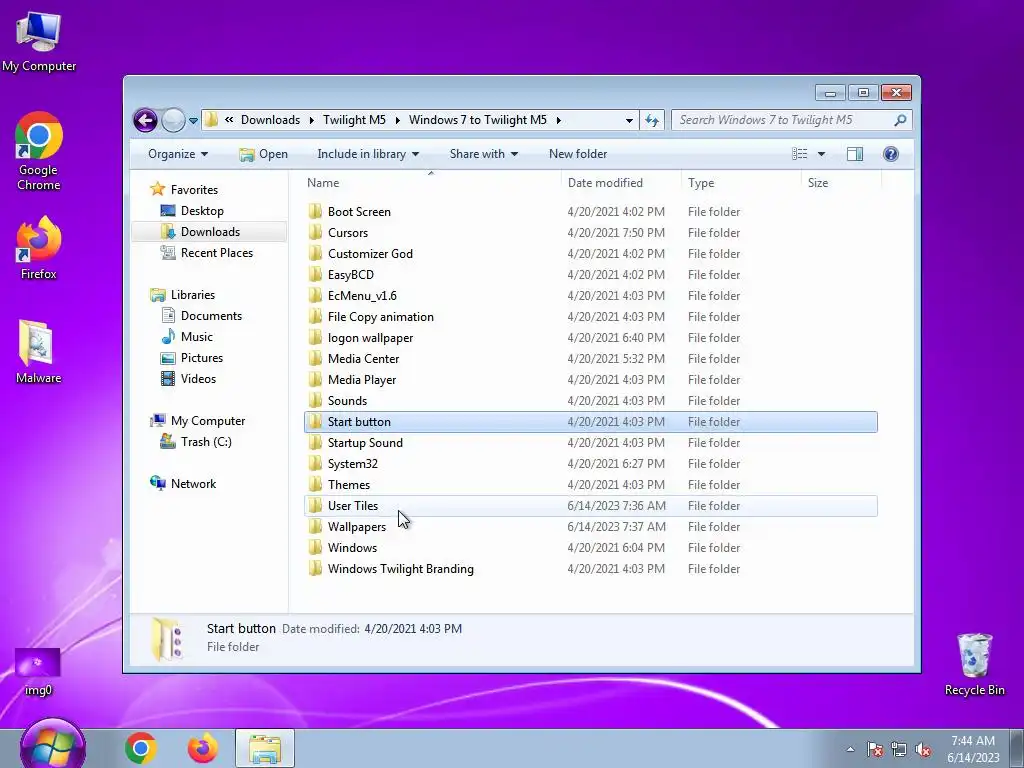Launch Firefox from the taskbar
Viewport: 1024px width, 768px height.
(x=202, y=748)
